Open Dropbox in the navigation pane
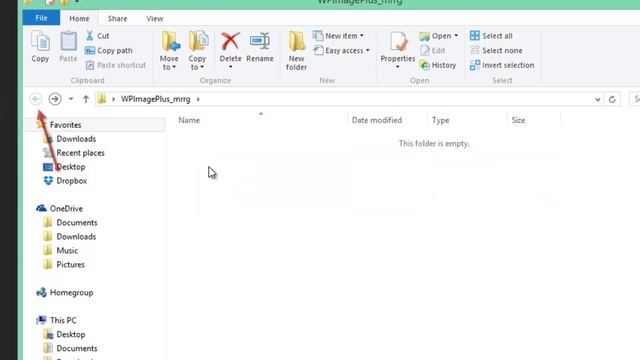 [71, 180]
